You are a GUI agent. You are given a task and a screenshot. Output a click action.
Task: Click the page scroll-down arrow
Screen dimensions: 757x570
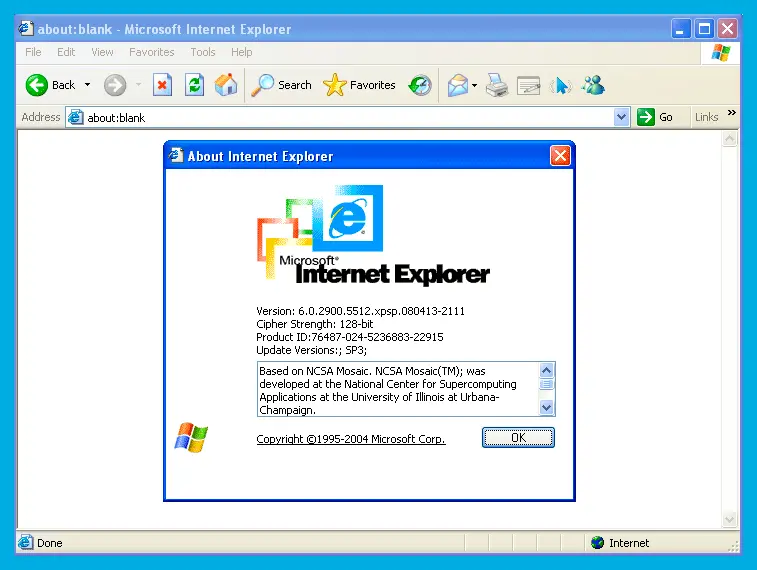(729, 520)
